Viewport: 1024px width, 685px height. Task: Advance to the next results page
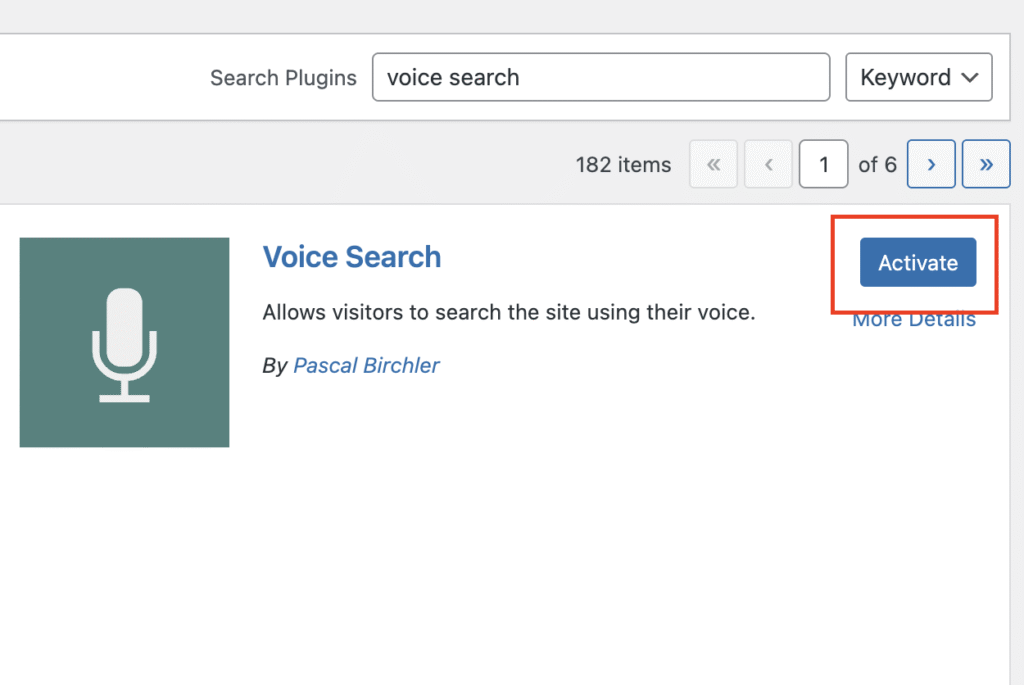point(931,165)
